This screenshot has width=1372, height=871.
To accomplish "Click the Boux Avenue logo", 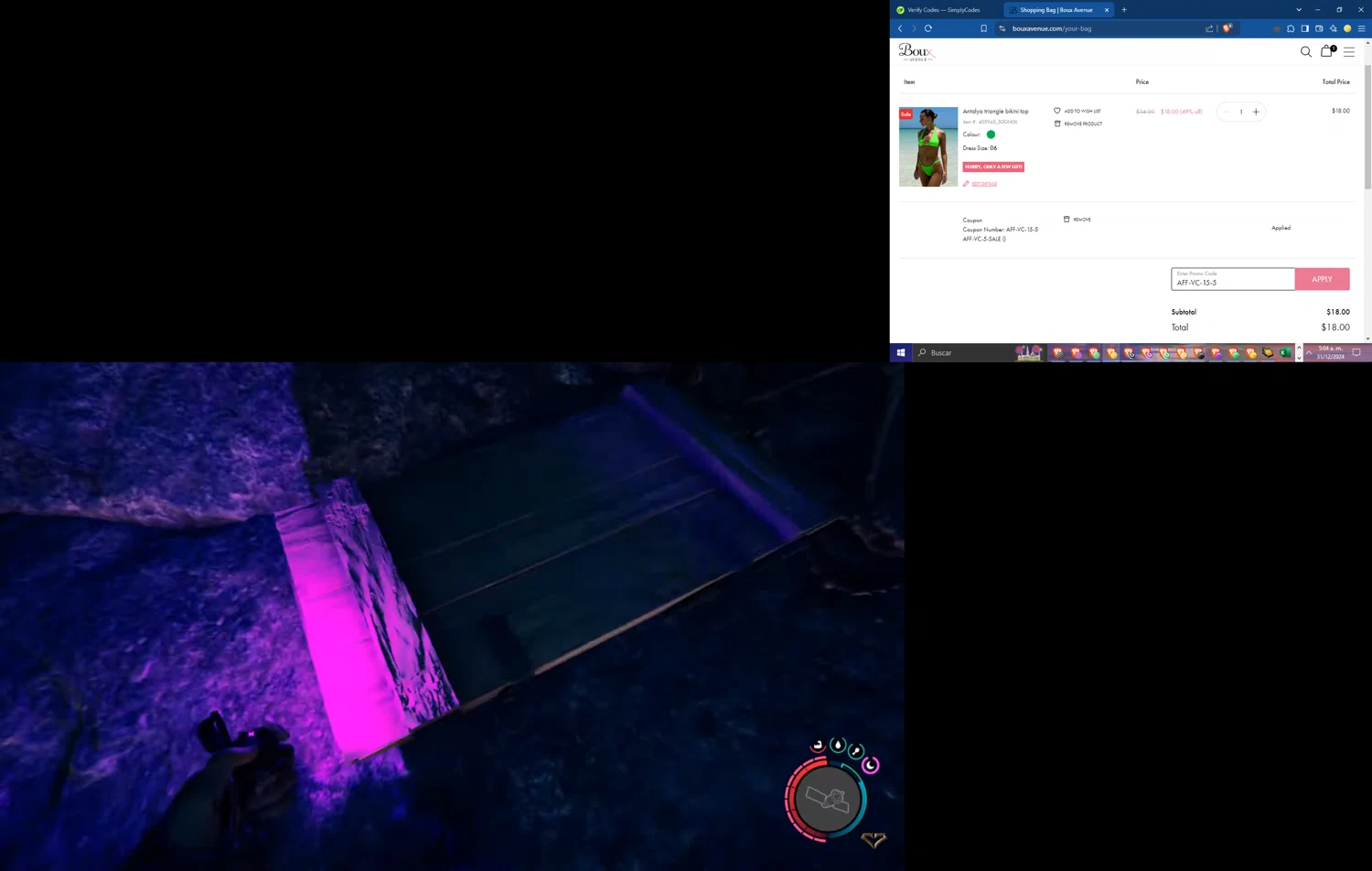I will pyautogui.click(x=916, y=52).
